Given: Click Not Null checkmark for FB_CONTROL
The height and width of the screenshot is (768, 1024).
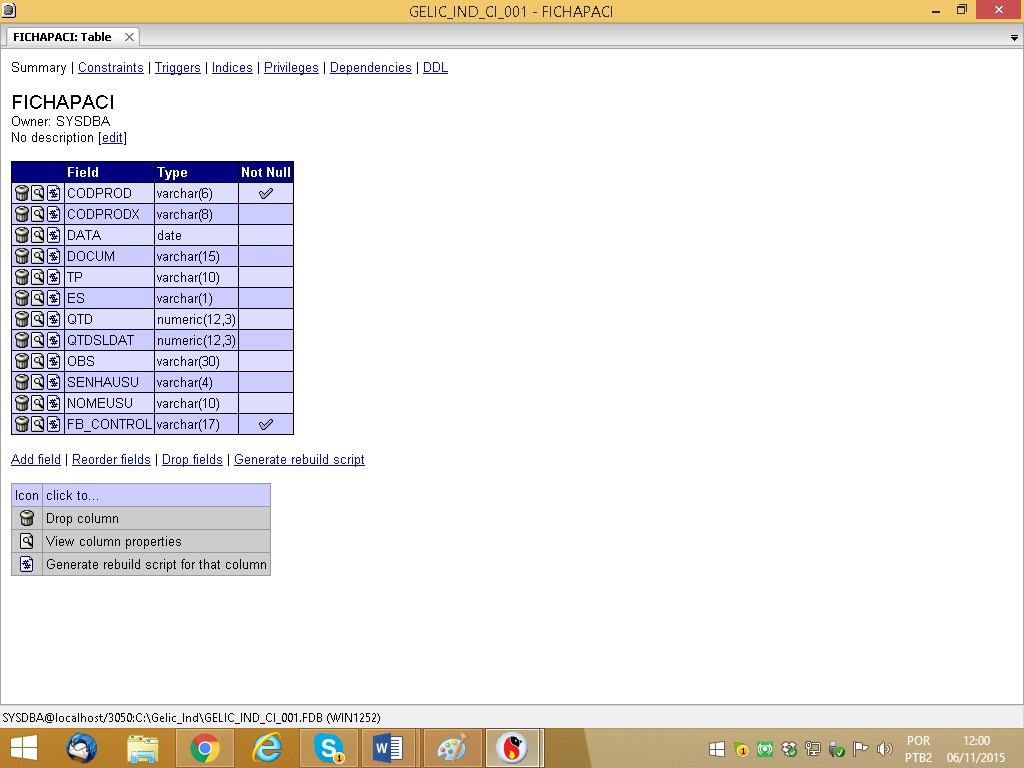Looking at the screenshot, I should (x=266, y=424).
